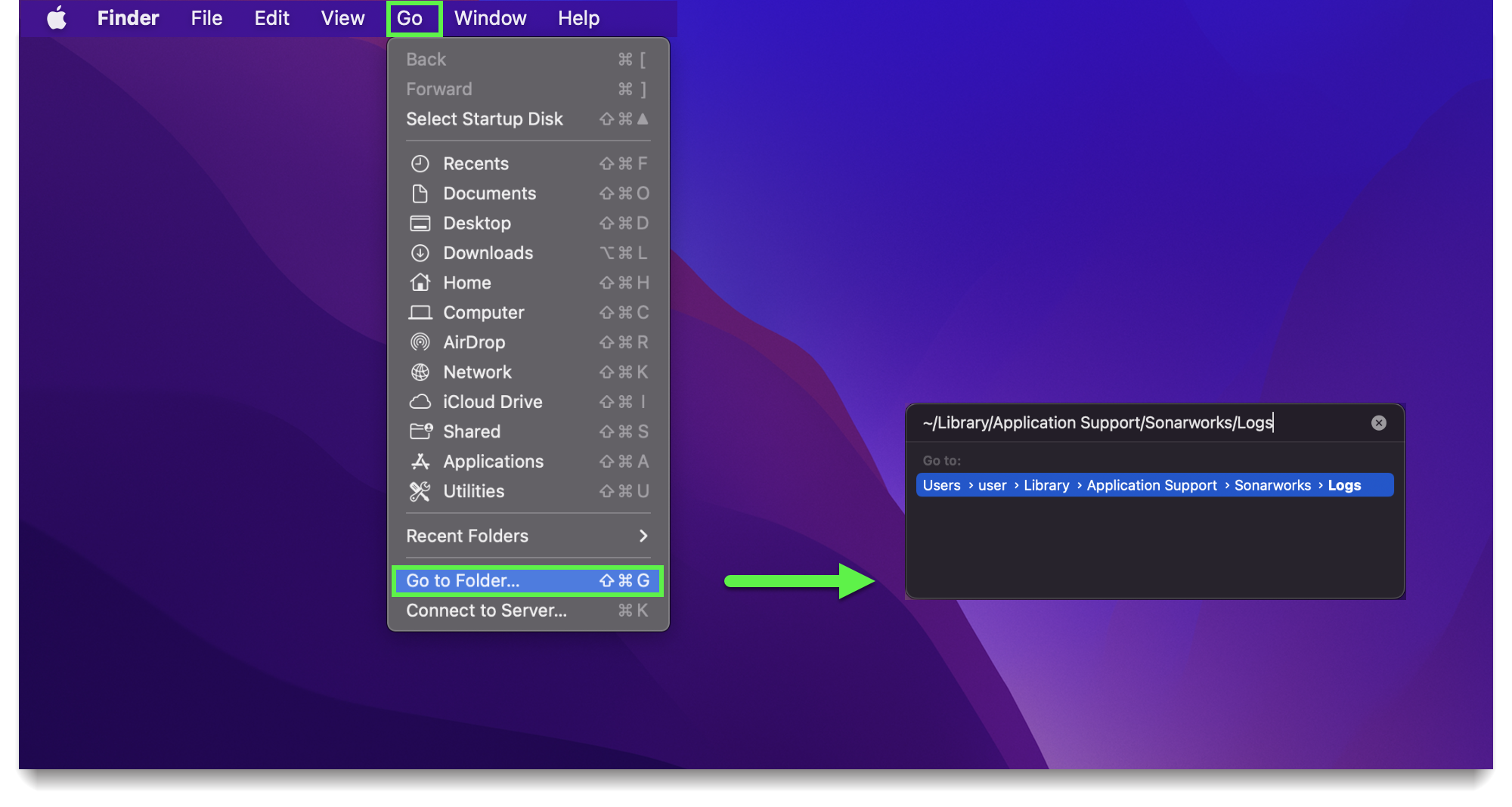Click Application Support in the suggestion
Viewport: 1512px width, 807px height.
click(x=1152, y=486)
